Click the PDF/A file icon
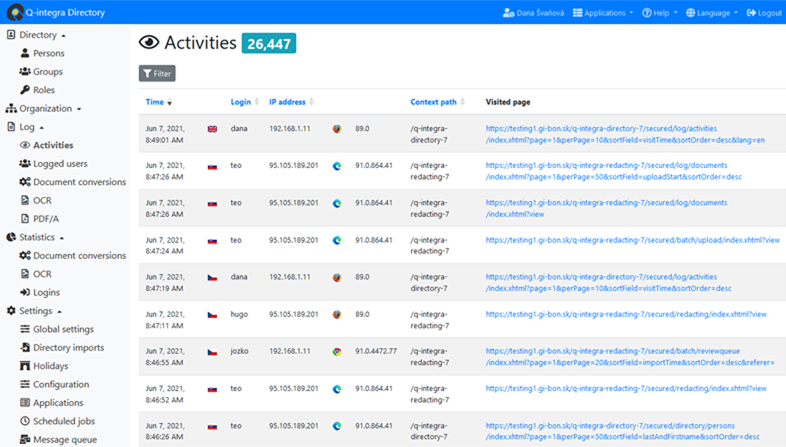Viewport: 786px width, 447px height. pyautogui.click(x=25, y=218)
